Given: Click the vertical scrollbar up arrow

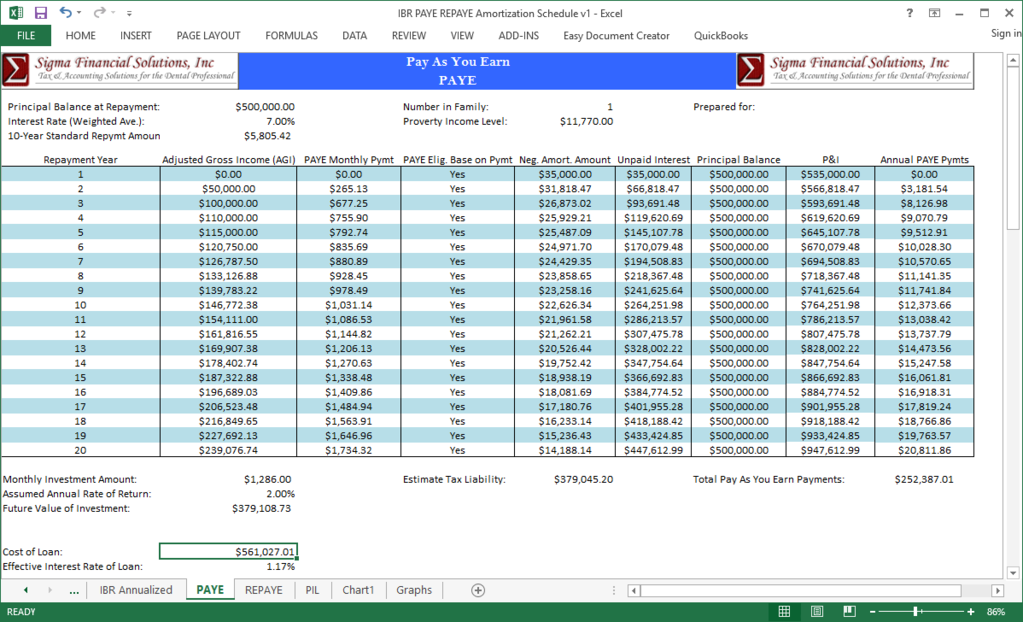Looking at the screenshot, I should point(1013,61).
